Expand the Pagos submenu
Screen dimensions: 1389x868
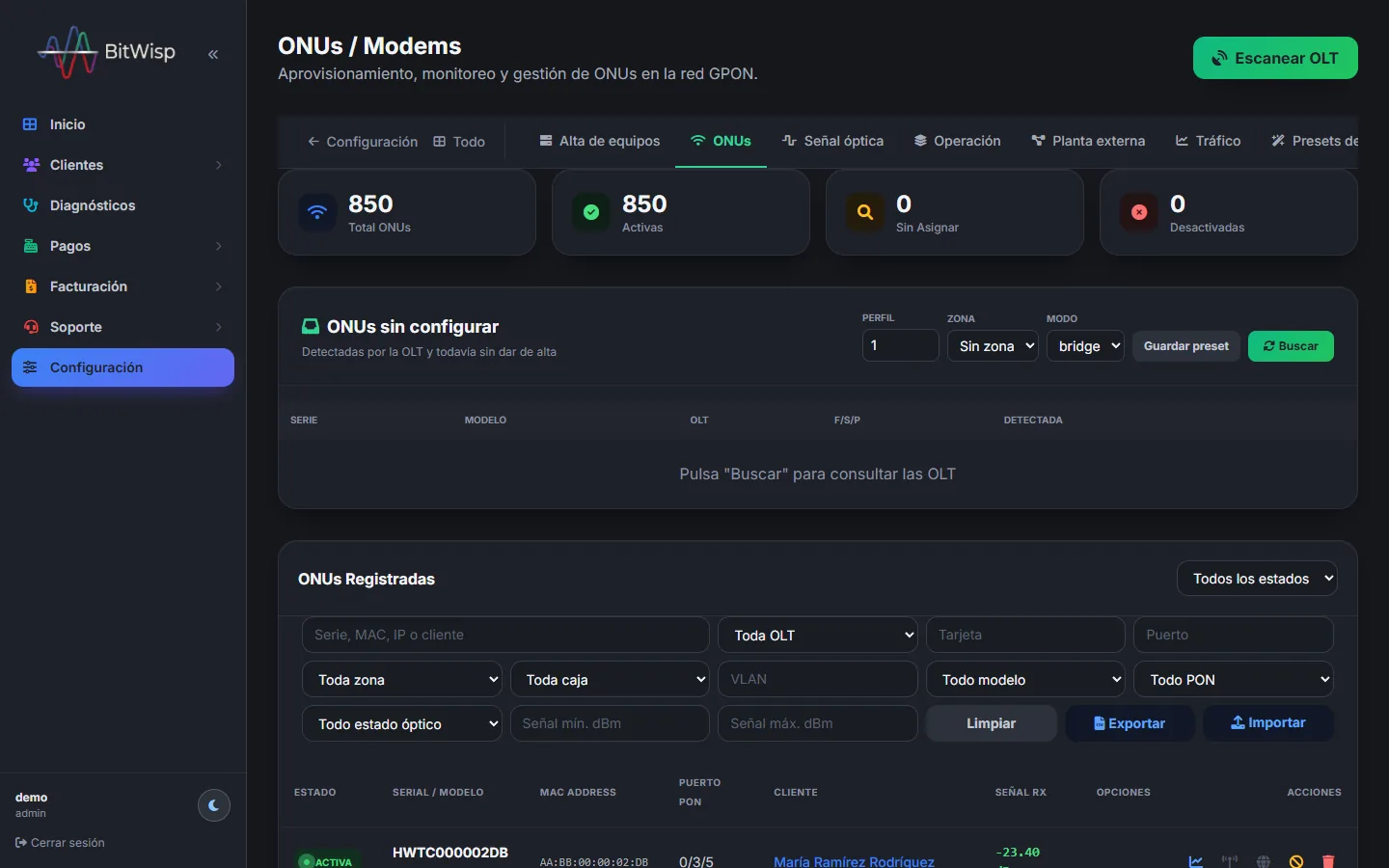(x=123, y=246)
